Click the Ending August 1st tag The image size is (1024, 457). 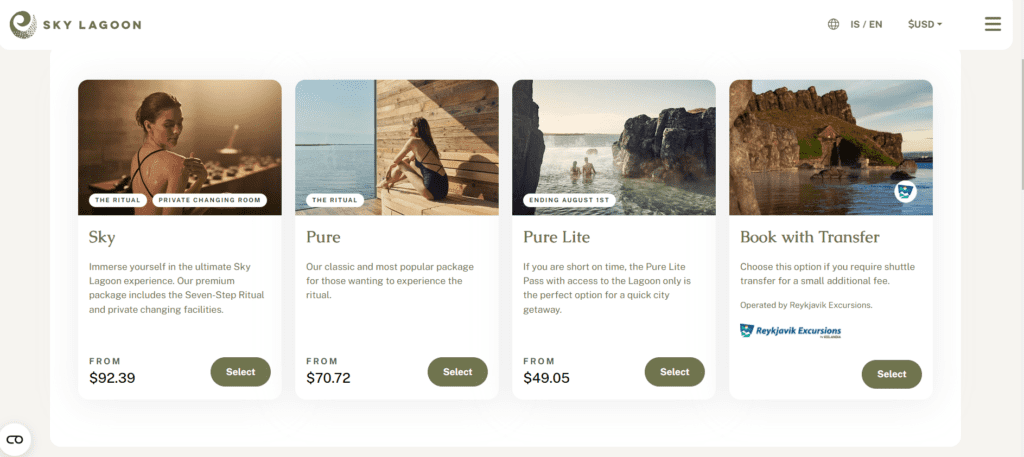pos(569,200)
